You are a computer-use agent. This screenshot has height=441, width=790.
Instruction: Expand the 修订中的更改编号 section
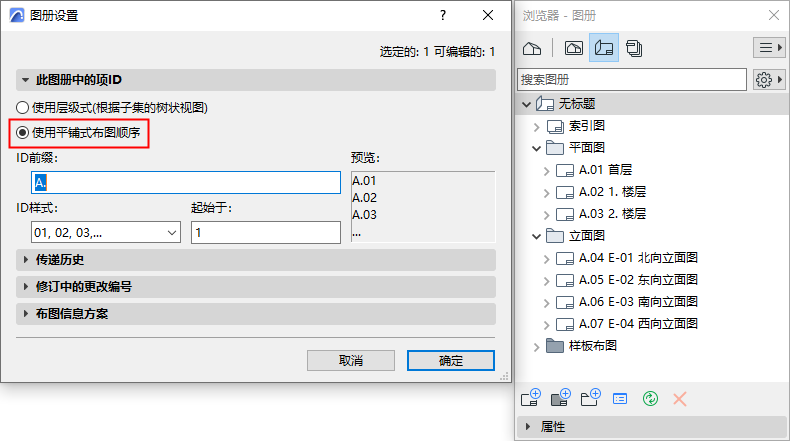point(25,287)
